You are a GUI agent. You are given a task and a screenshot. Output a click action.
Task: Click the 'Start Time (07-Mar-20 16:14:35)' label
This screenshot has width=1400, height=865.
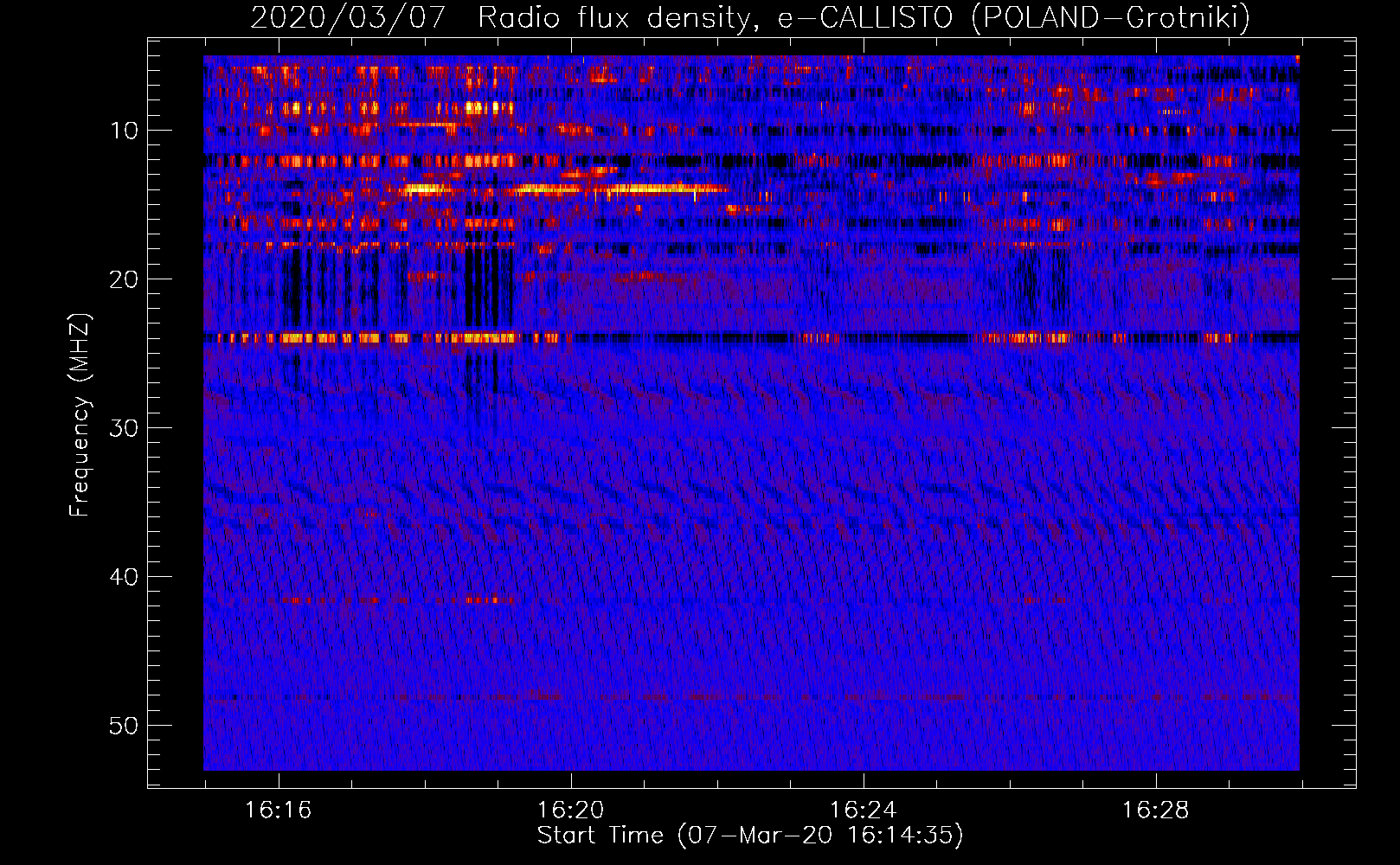click(x=750, y=836)
